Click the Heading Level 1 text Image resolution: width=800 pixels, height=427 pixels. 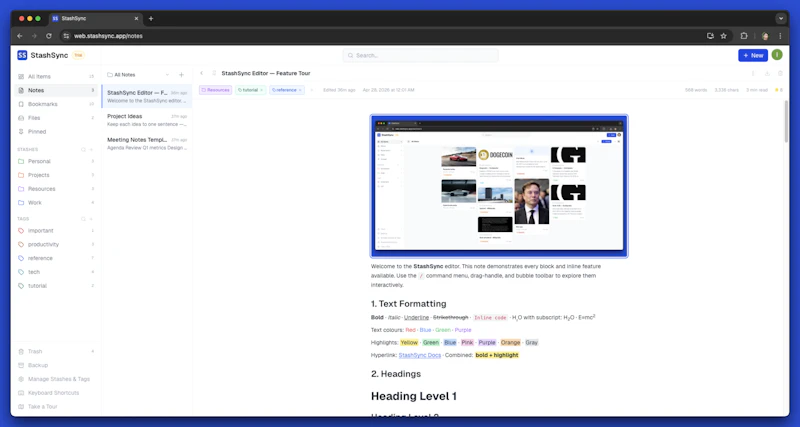coord(414,396)
